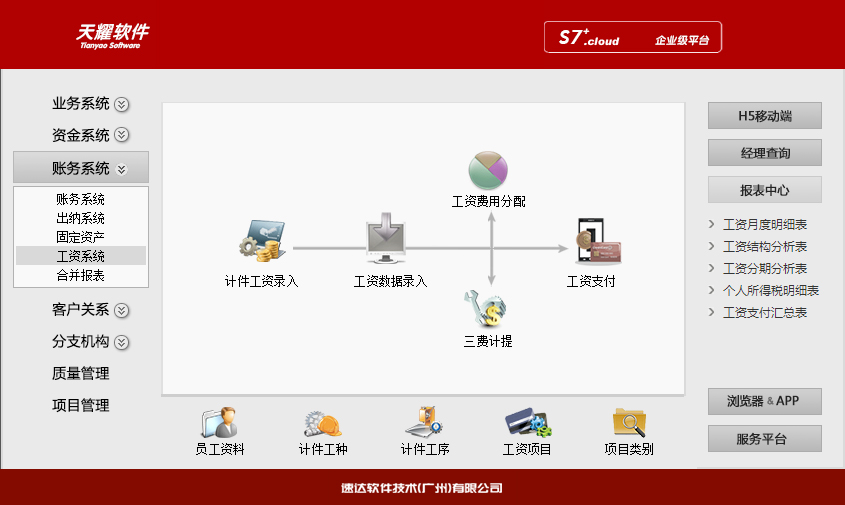This screenshot has width=845, height=505.
Task: Open the 经理查询 button
Action: click(x=765, y=153)
